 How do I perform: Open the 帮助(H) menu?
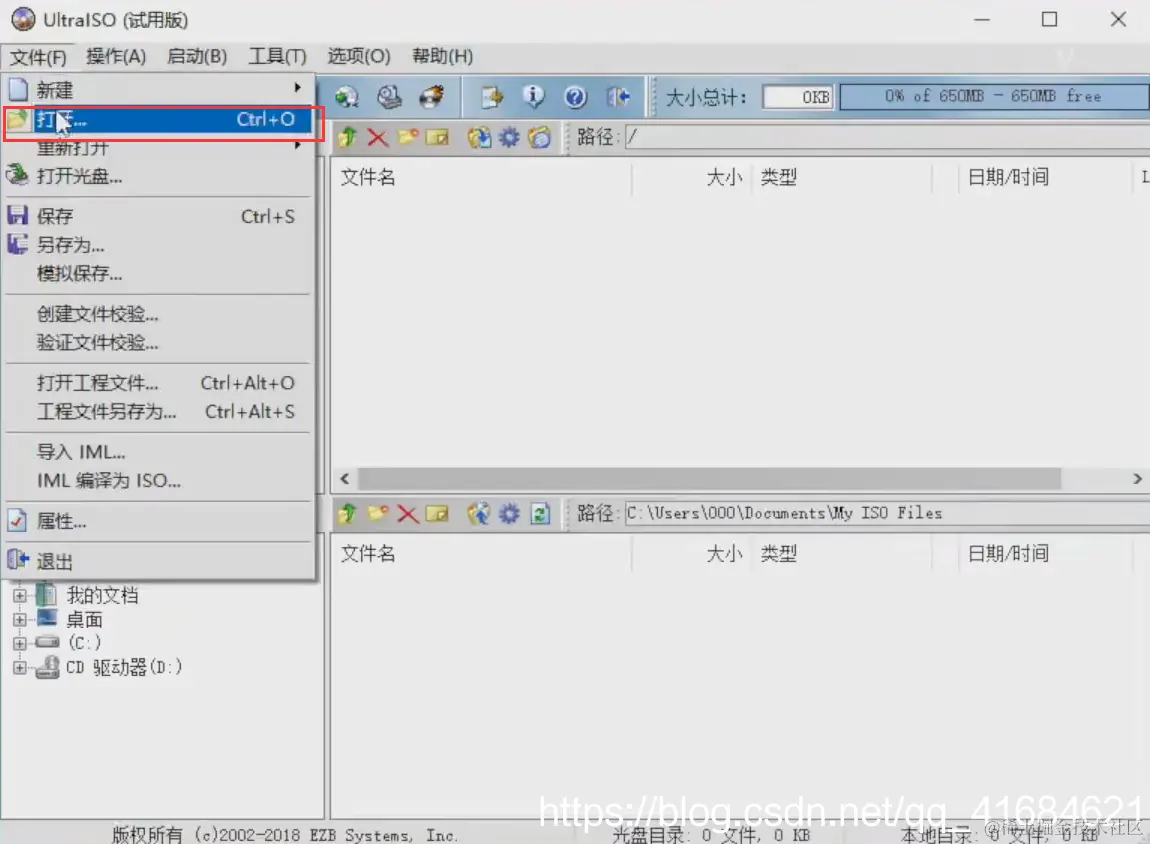pos(442,56)
